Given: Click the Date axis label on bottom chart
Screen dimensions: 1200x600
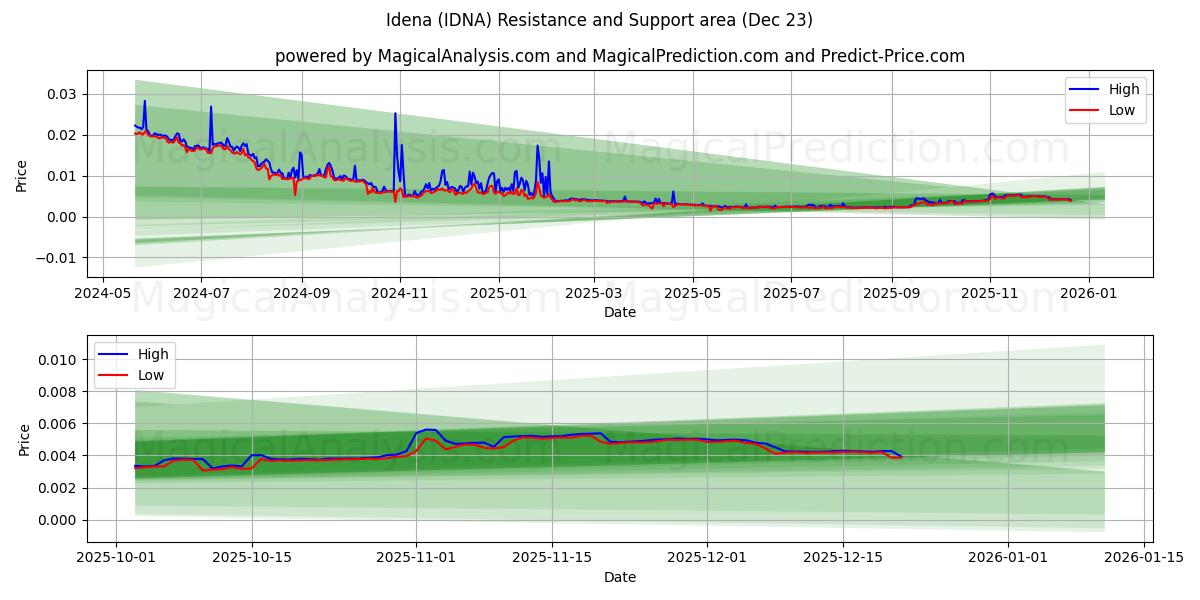Looking at the screenshot, I should point(620,577).
